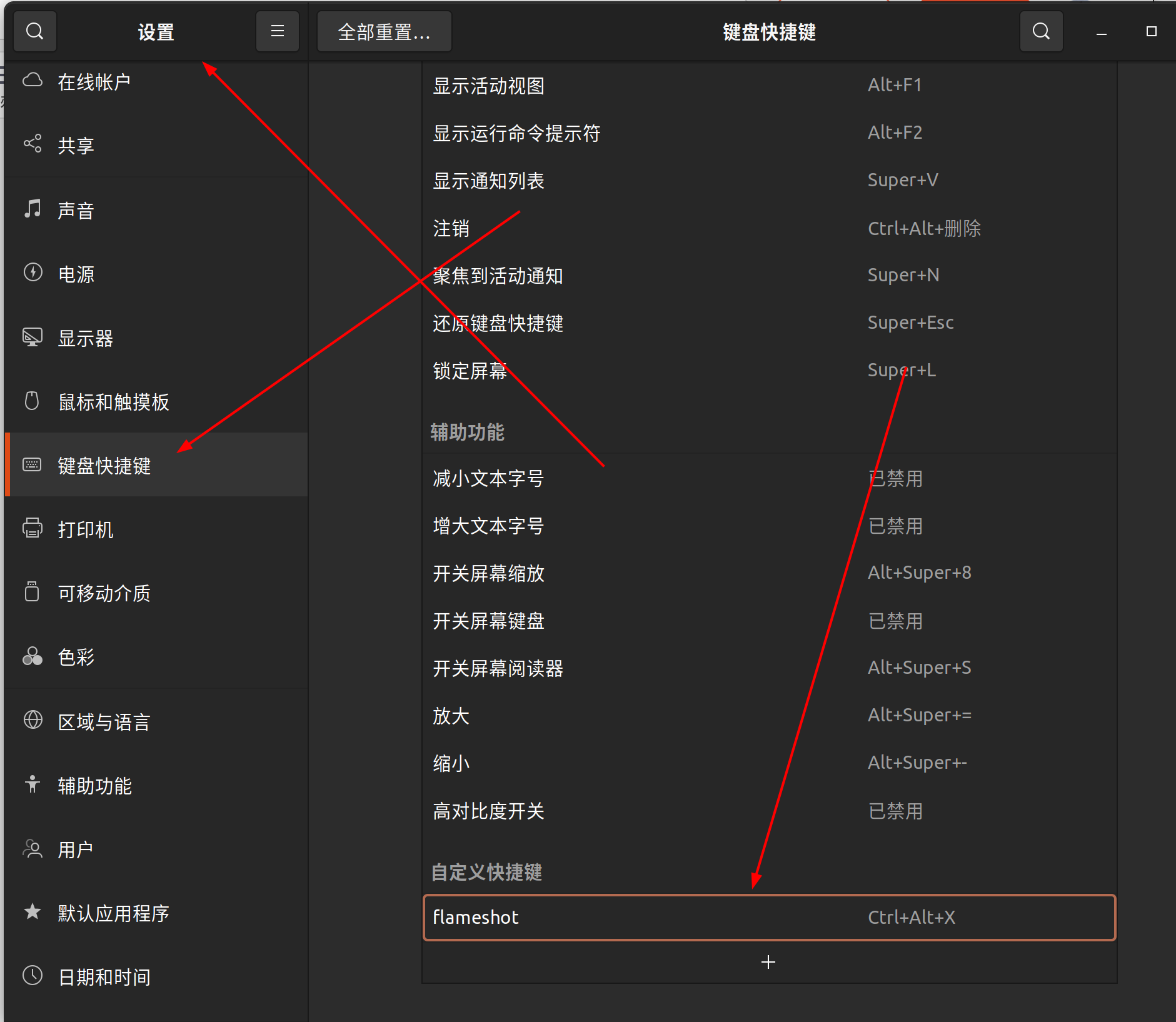
Task: Click the globe icon beside 区域与语言
Action: pyautogui.click(x=33, y=720)
